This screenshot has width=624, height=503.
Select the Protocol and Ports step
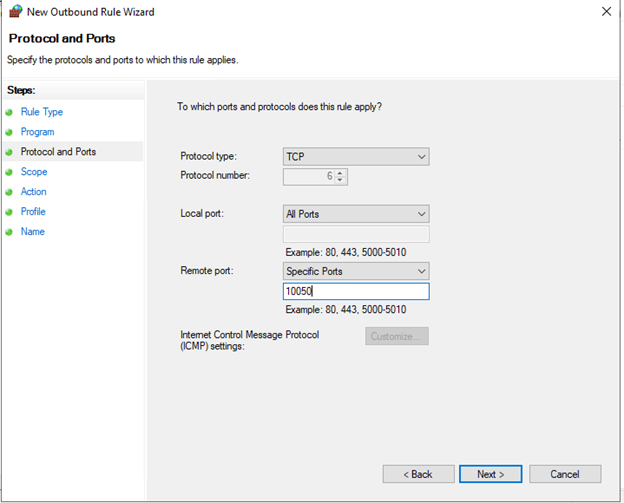58,152
